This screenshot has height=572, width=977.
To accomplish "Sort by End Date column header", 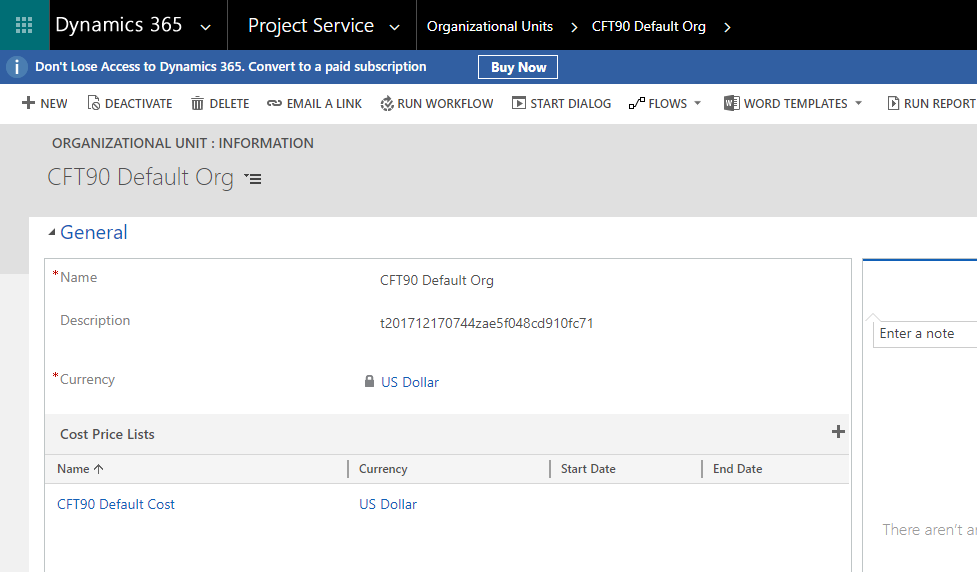I will click(x=738, y=469).
